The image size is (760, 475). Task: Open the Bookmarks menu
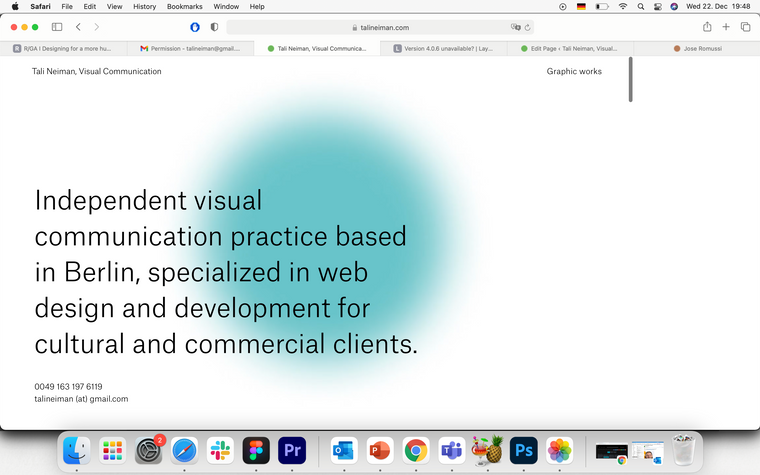tap(185, 6)
